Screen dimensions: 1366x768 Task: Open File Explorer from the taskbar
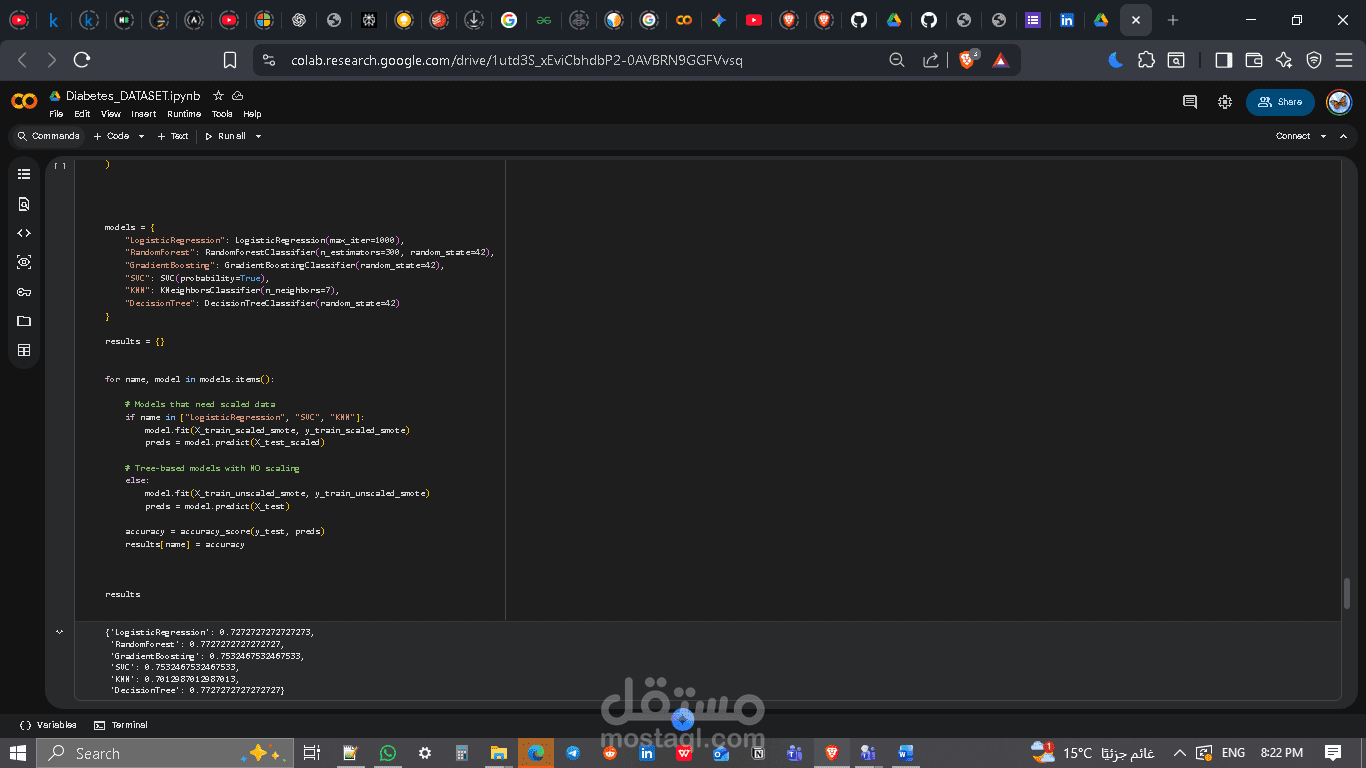coord(499,753)
